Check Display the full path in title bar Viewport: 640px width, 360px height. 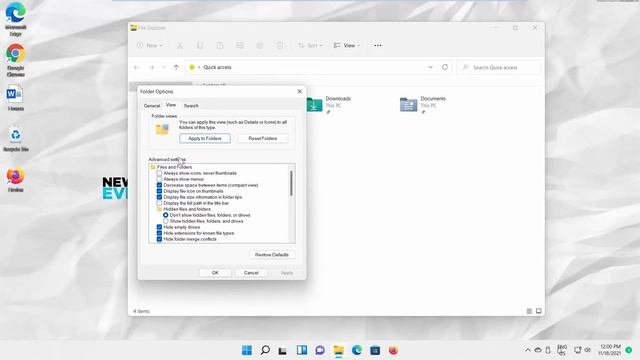(x=159, y=203)
